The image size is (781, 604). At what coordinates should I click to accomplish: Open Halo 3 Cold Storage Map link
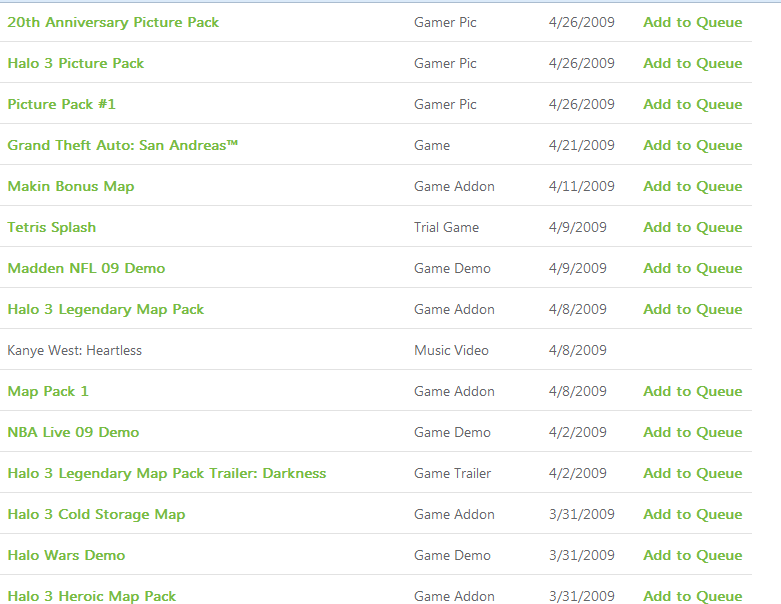point(96,514)
